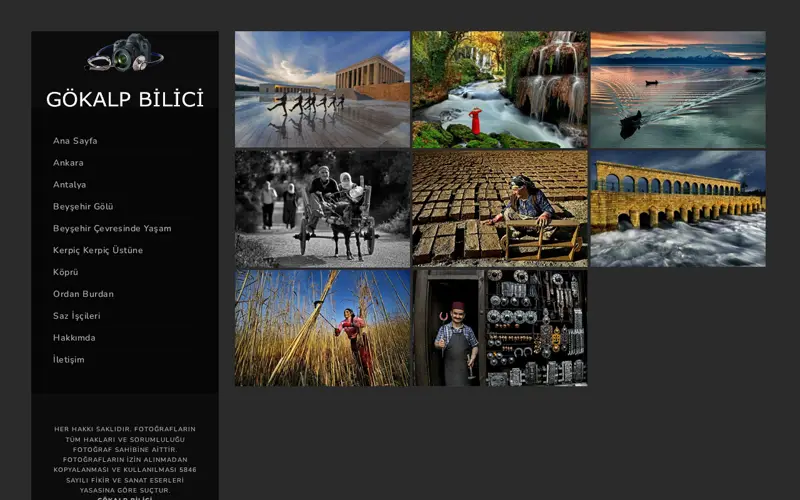
Task: Open the blacksmith with horseshoes photo
Action: 500,328
